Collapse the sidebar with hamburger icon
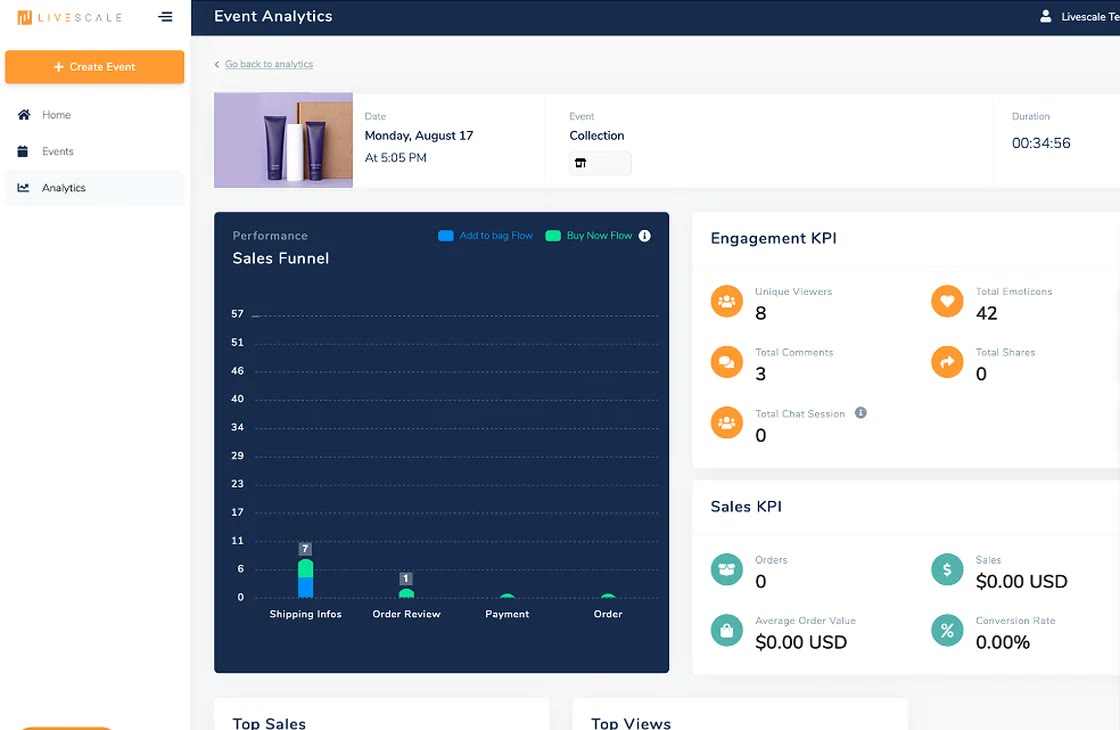Screen dimensions: 1120x730 tap(165, 16)
